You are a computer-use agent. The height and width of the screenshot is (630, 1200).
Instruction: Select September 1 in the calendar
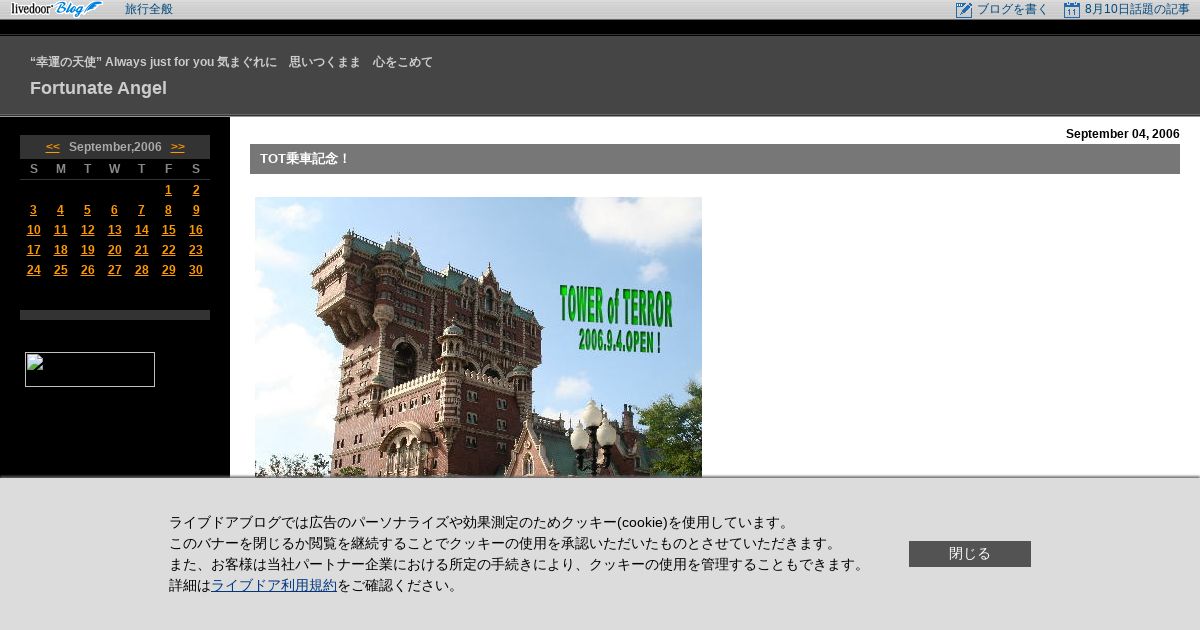click(x=168, y=190)
